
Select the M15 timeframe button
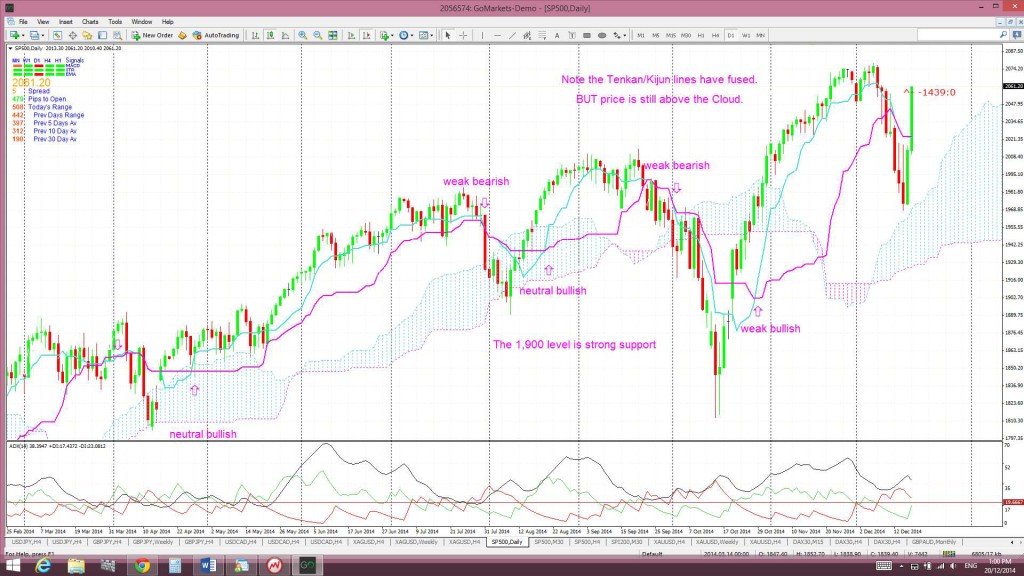click(x=671, y=35)
